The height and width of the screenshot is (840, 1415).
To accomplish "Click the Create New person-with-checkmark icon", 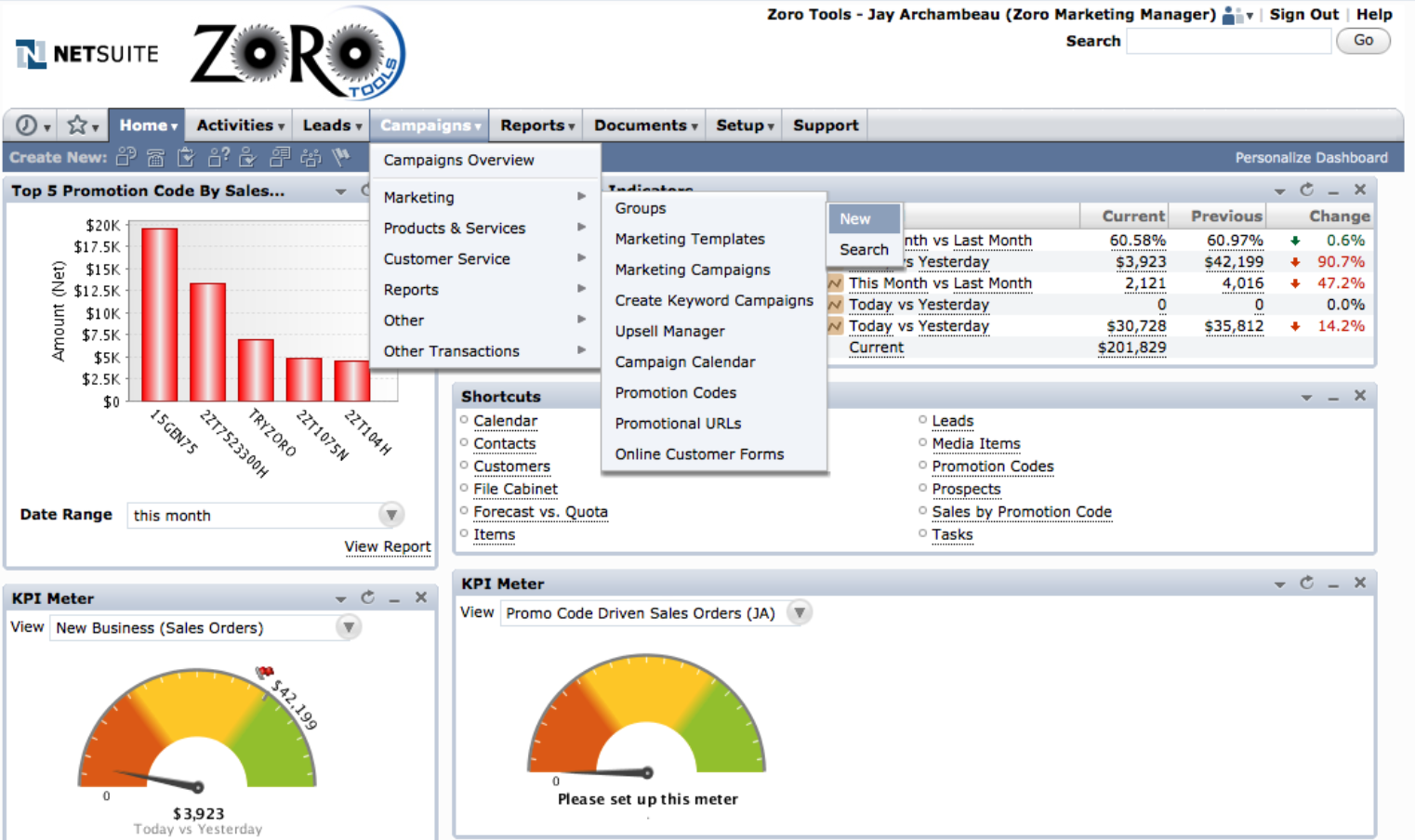I will pos(248,157).
